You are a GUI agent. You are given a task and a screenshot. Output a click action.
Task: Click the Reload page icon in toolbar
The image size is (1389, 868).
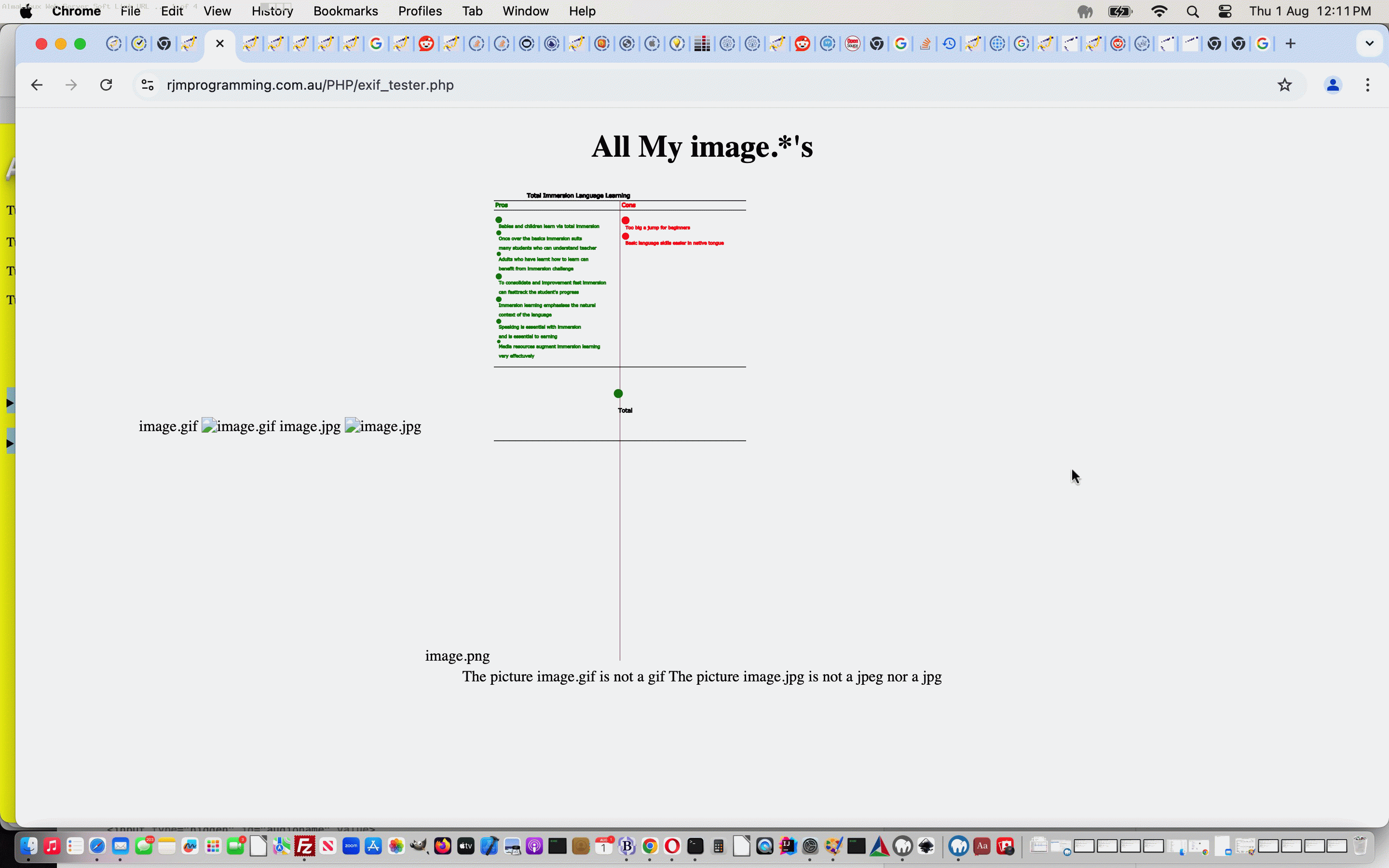point(107,85)
